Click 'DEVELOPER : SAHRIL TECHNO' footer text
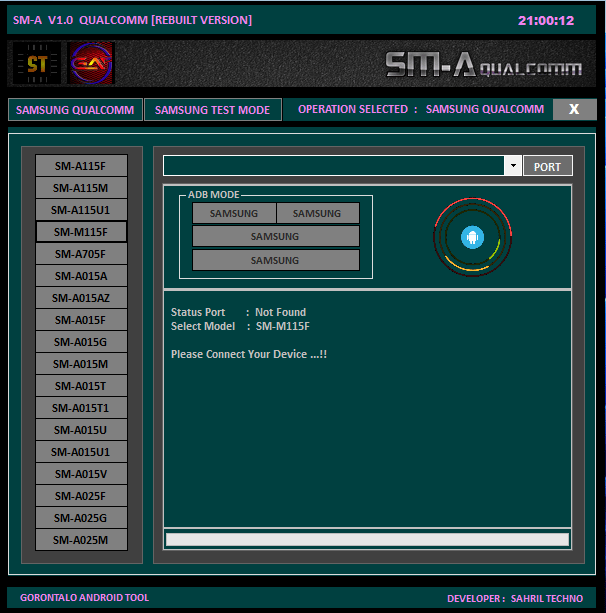 coord(515,599)
